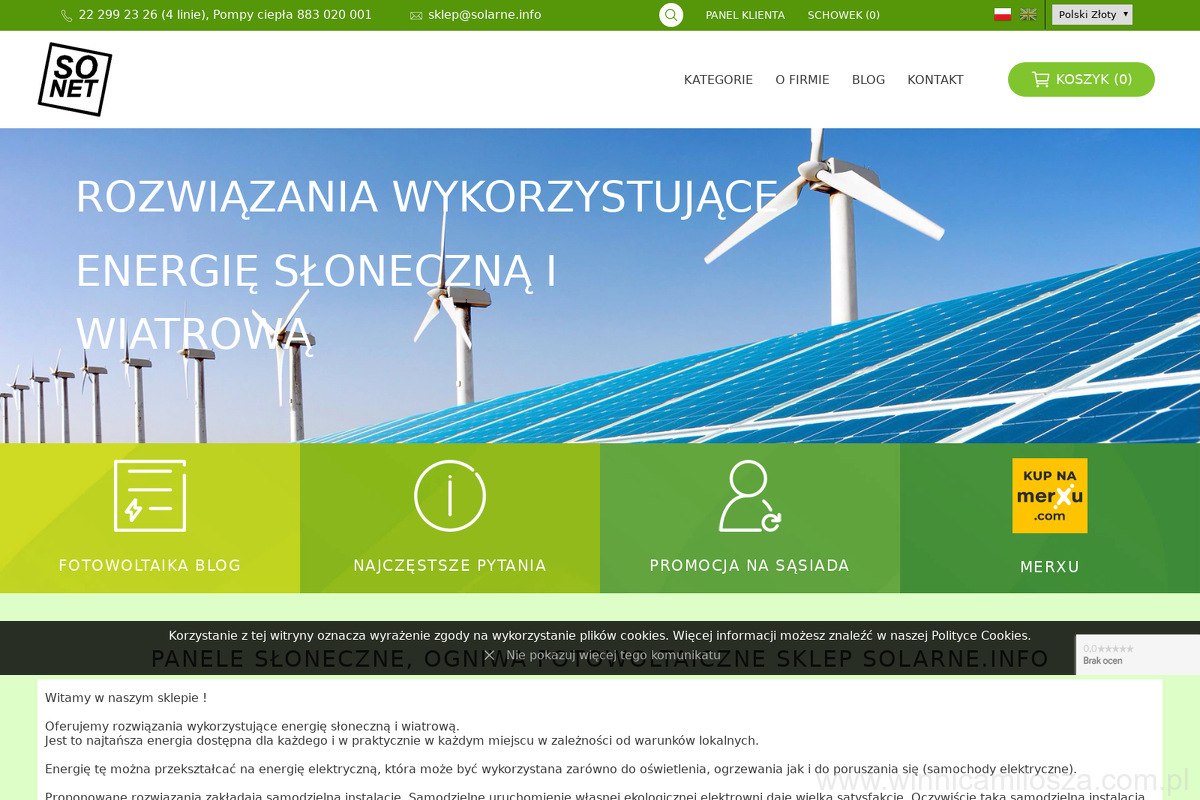Open the search magnifier icon
The width and height of the screenshot is (1200, 800).
point(671,15)
